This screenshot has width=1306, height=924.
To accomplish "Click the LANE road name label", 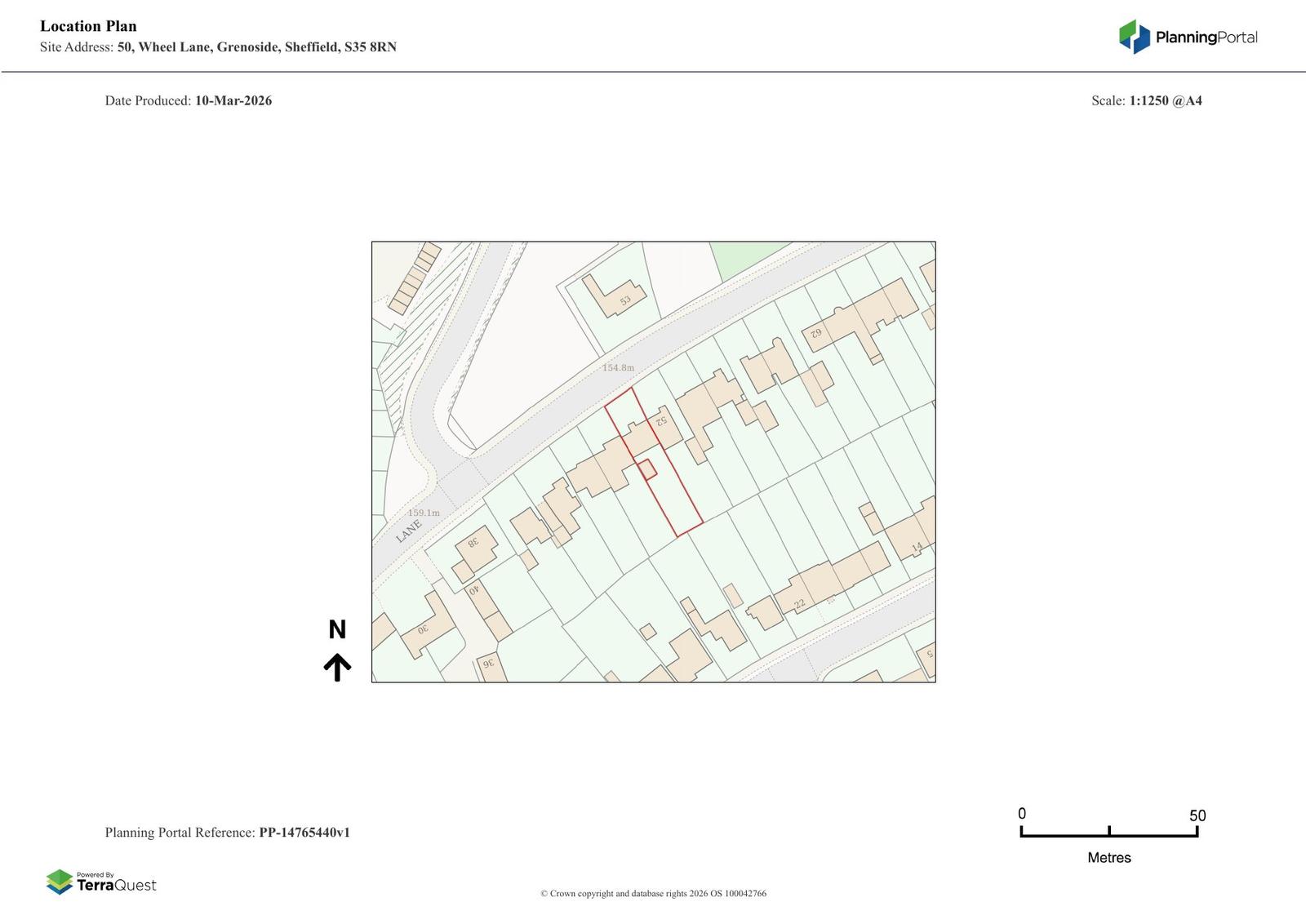I will click(x=409, y=531).
